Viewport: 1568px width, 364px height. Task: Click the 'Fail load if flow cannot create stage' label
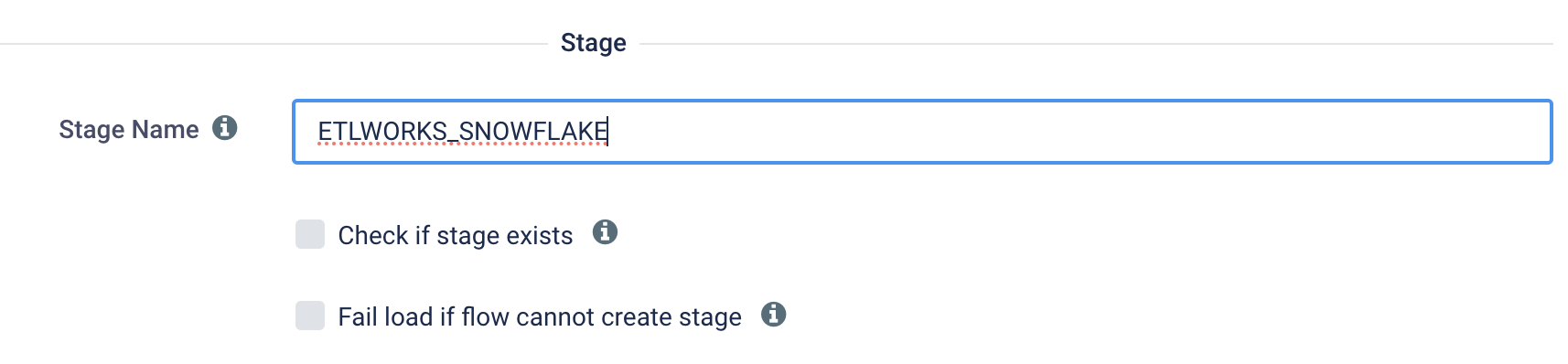[x=540, y=316]
